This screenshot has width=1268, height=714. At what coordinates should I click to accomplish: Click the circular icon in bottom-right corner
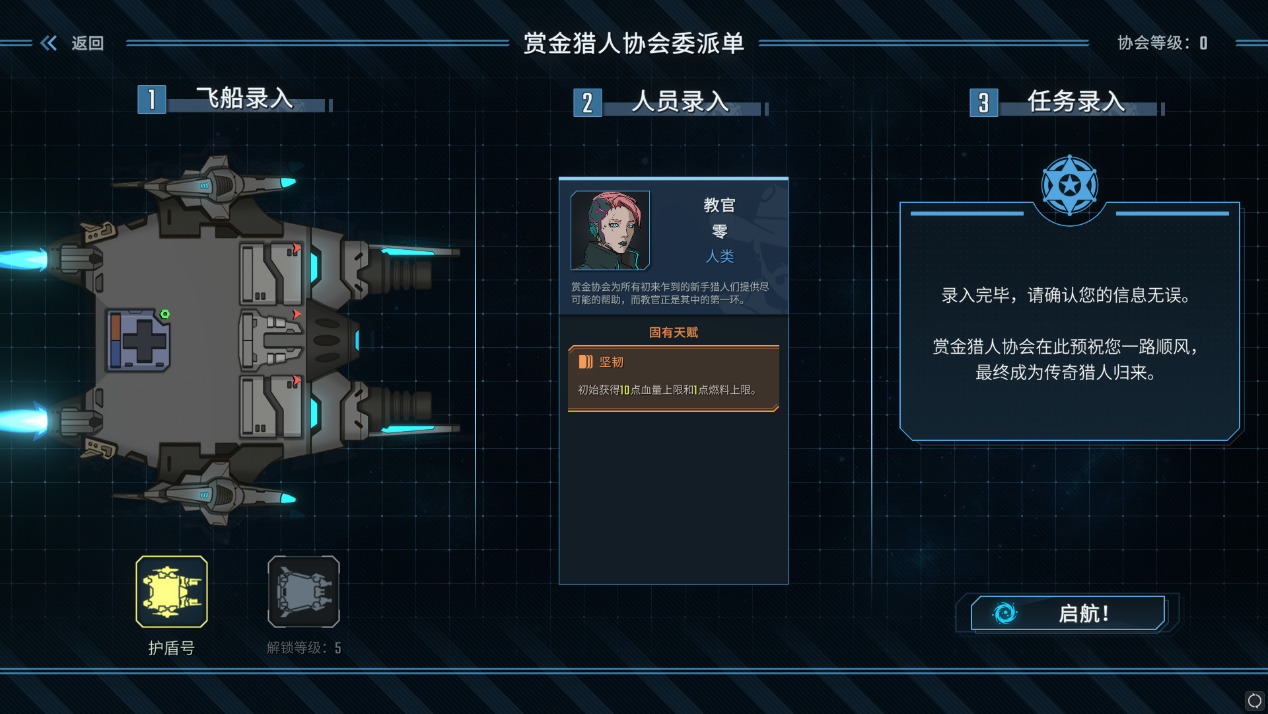click(x=1254, y=700)
